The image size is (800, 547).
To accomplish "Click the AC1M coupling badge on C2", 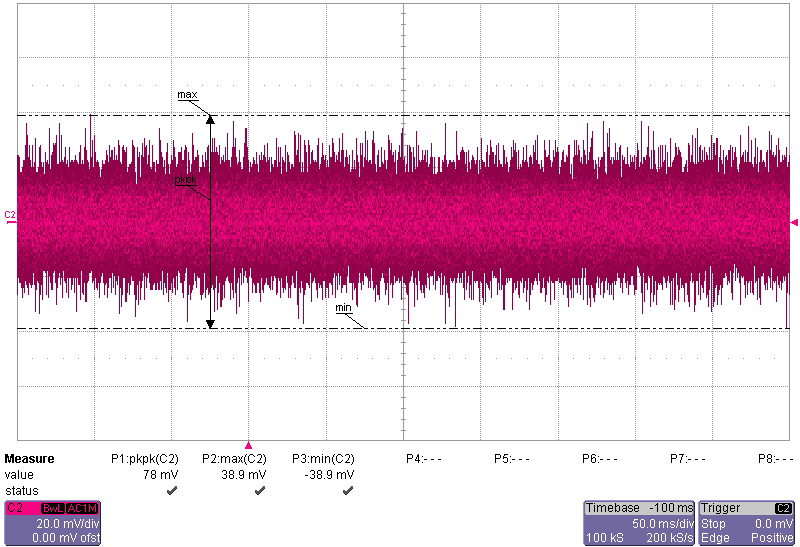I will (82, 508).
